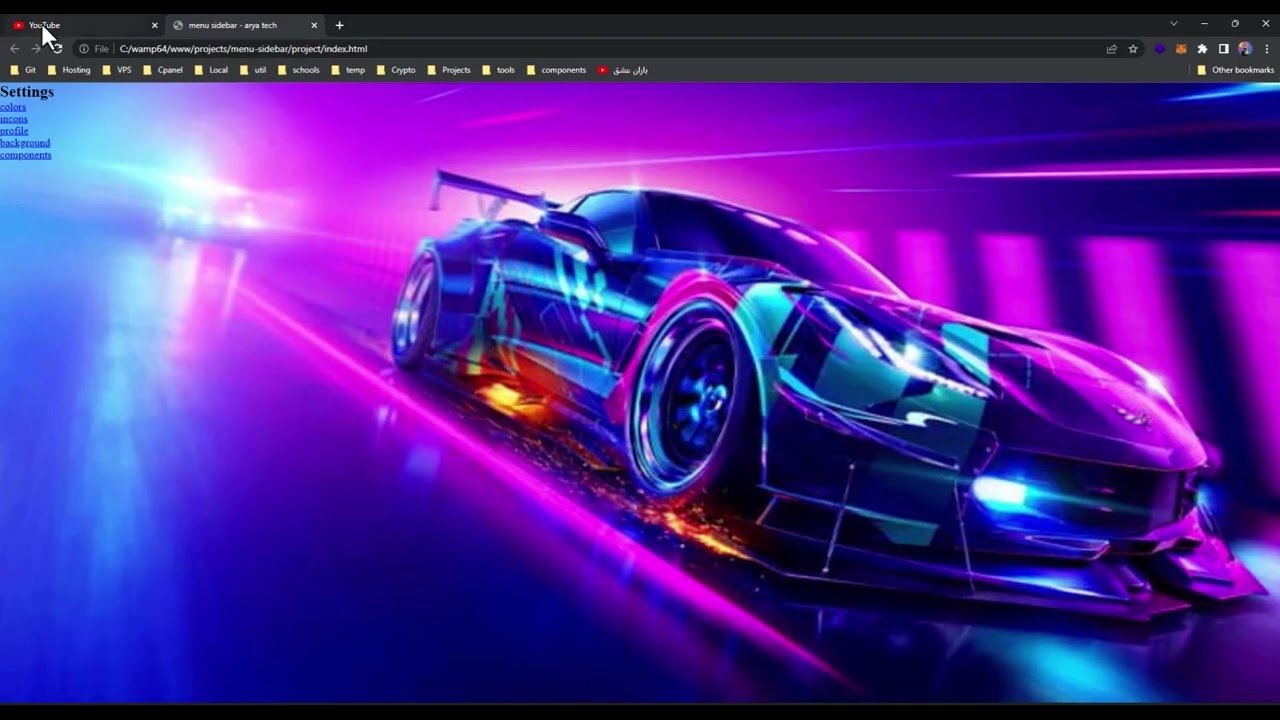This screenshot has height=720, width=1280.
Task: Open the schools bookmark folder
Action: click(x=299, y=70)
